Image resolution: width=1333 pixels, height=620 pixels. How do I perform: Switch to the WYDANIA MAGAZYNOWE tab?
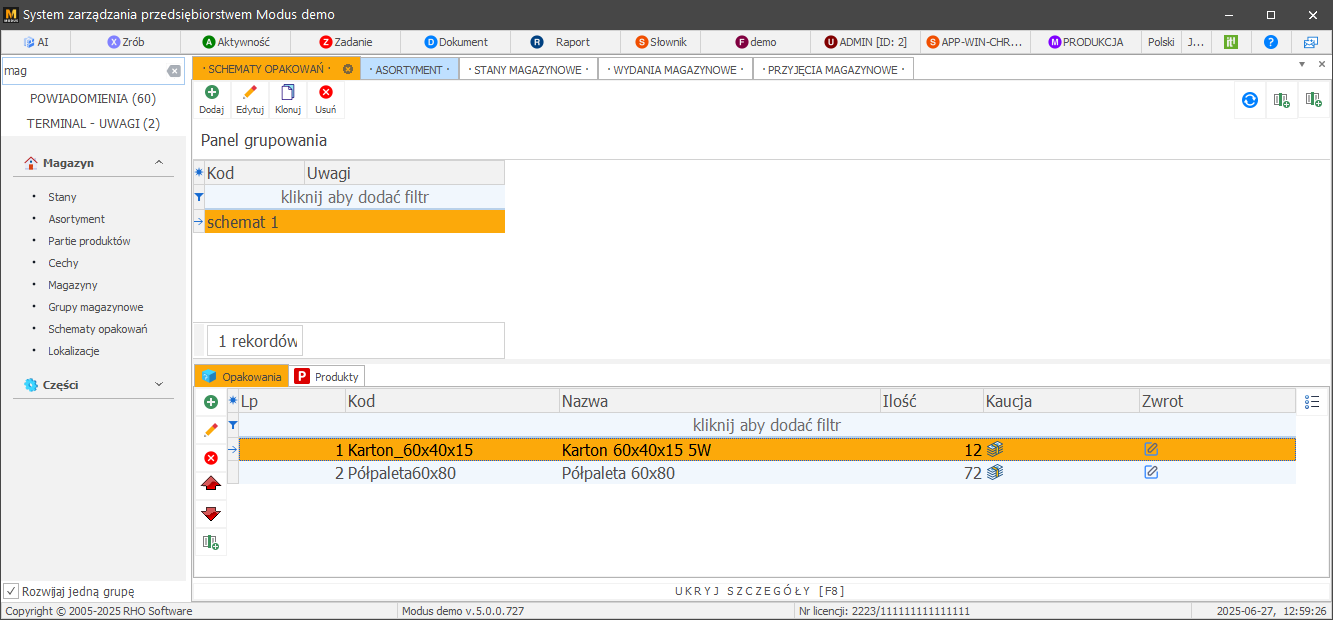tap(675, 69)
